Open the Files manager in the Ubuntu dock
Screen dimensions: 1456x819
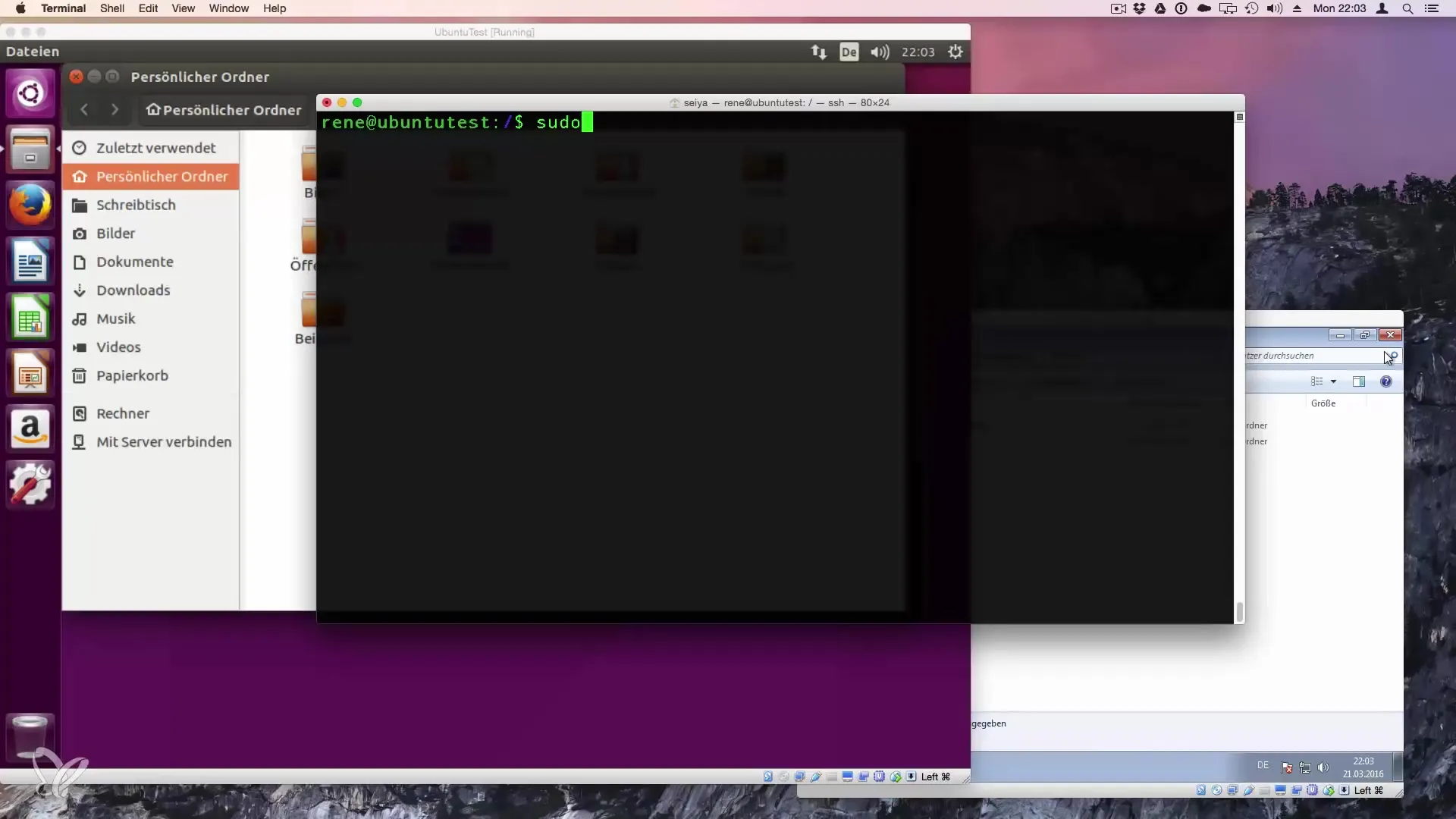tap(30, 149)
